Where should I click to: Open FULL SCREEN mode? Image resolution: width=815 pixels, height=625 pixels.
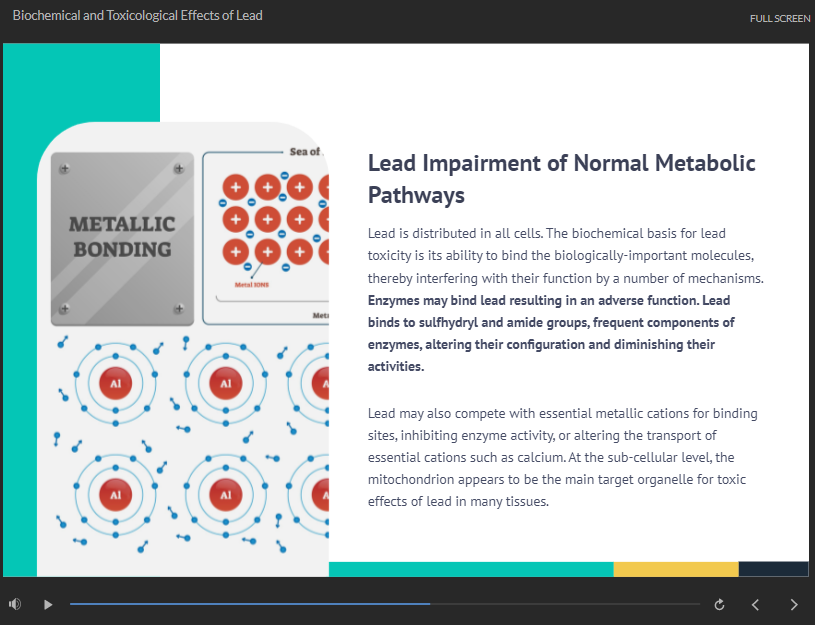[780, 19]
